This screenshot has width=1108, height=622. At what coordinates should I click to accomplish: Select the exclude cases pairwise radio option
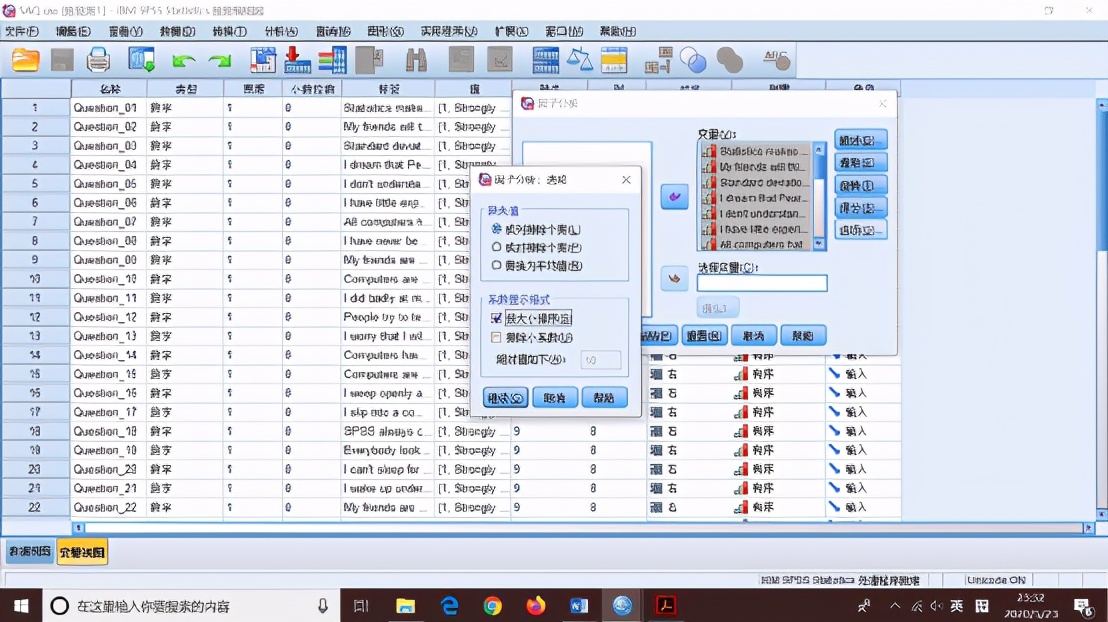click(x=497, y=247)
